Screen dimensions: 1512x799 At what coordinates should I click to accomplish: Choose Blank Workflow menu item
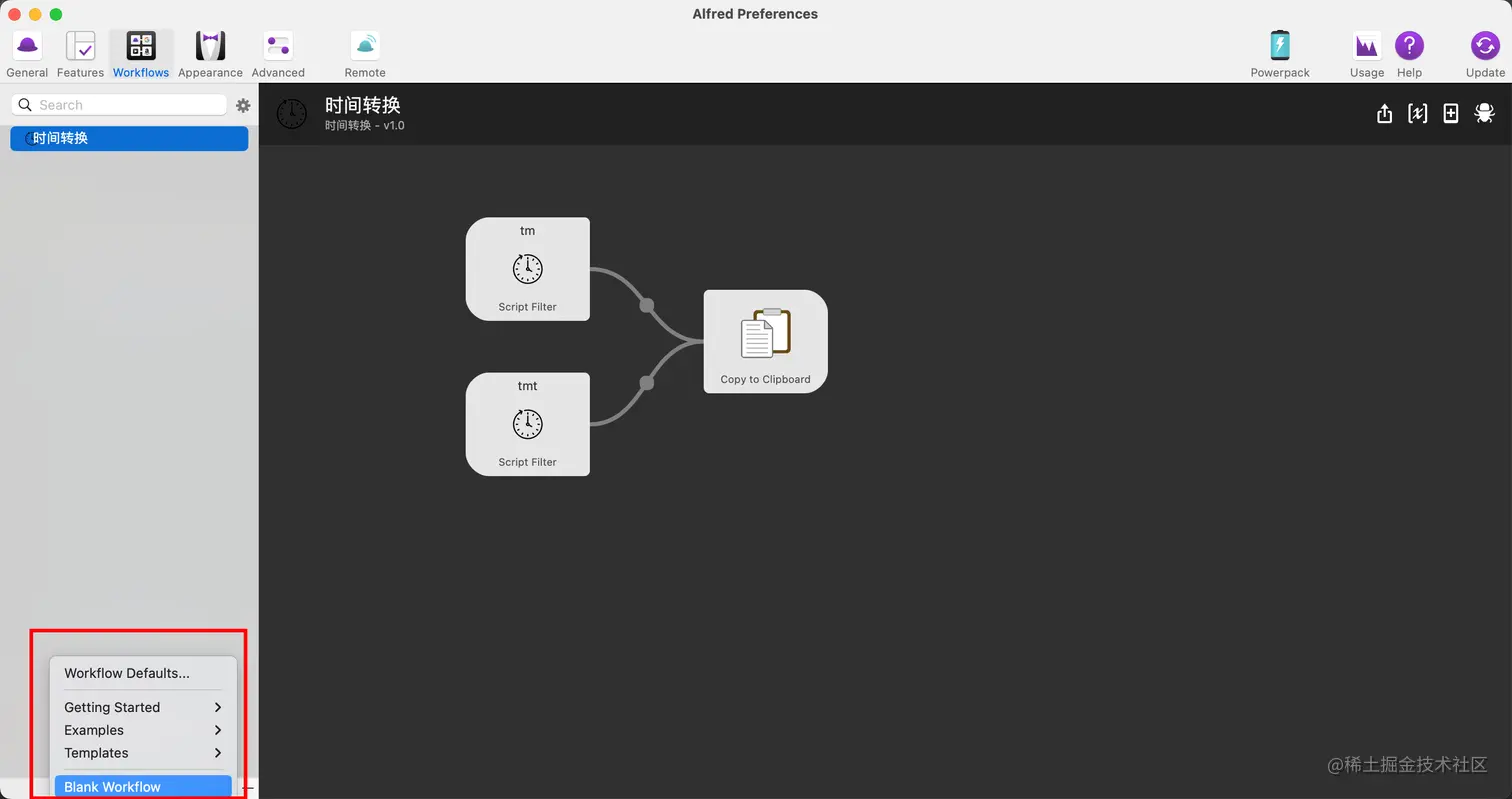point(143,787)
